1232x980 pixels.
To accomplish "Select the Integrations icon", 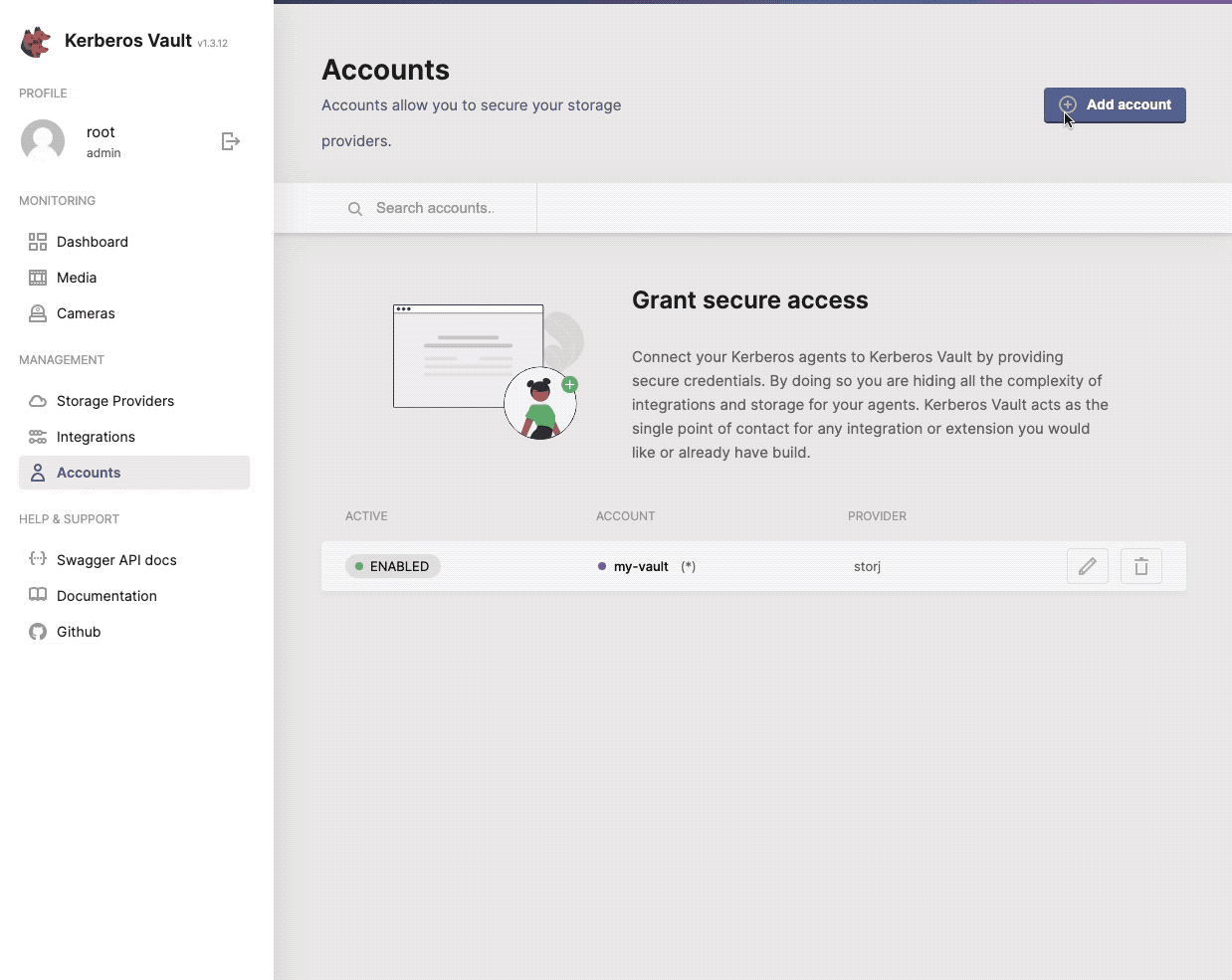I will pos(37,436).
